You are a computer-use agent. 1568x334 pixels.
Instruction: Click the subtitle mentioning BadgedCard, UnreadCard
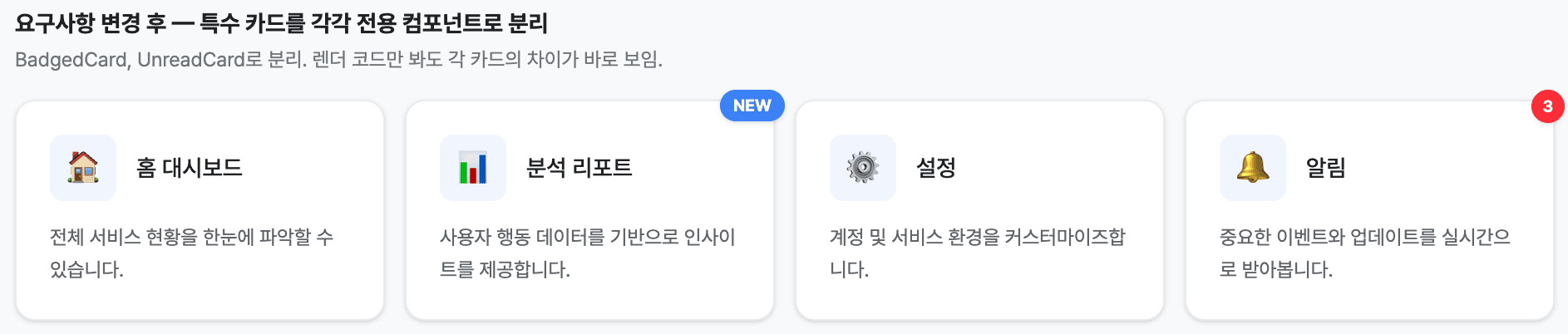pos(339,60)
